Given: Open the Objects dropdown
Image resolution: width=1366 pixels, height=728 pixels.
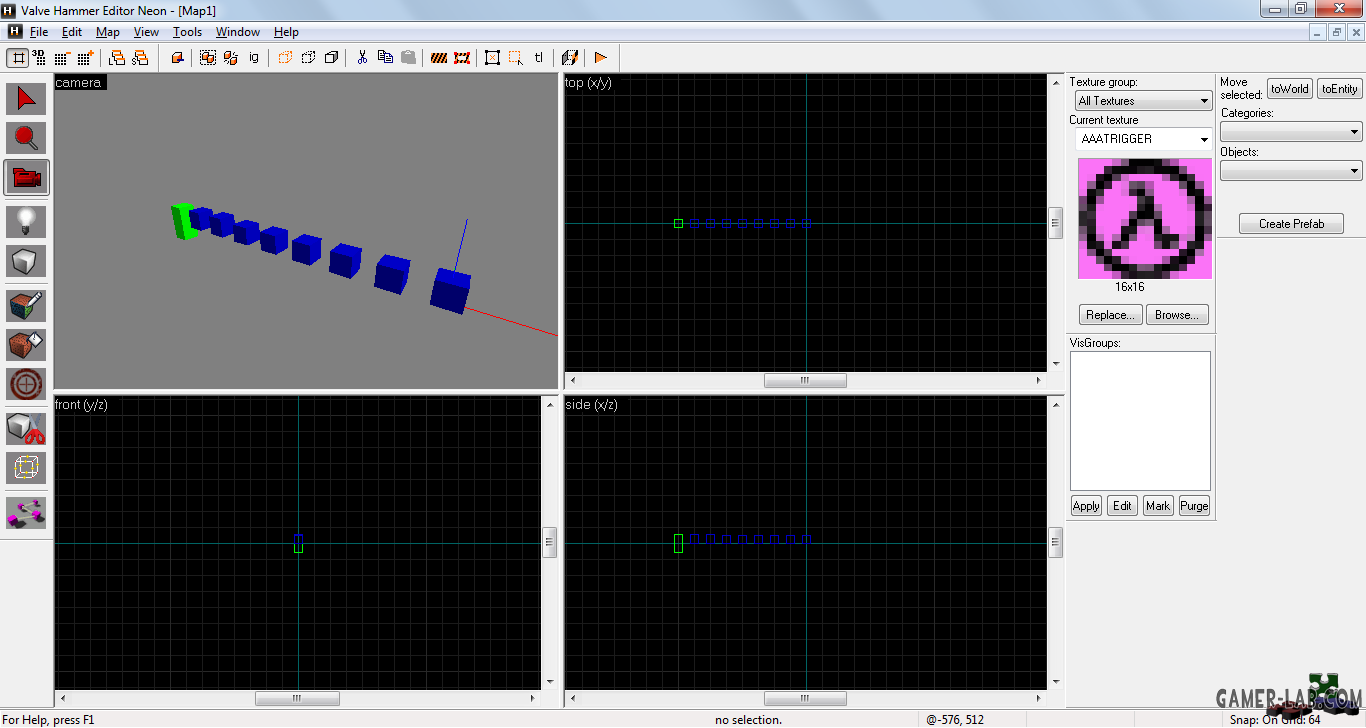Looking at the screenshot, I should [x=1291, y=171].
